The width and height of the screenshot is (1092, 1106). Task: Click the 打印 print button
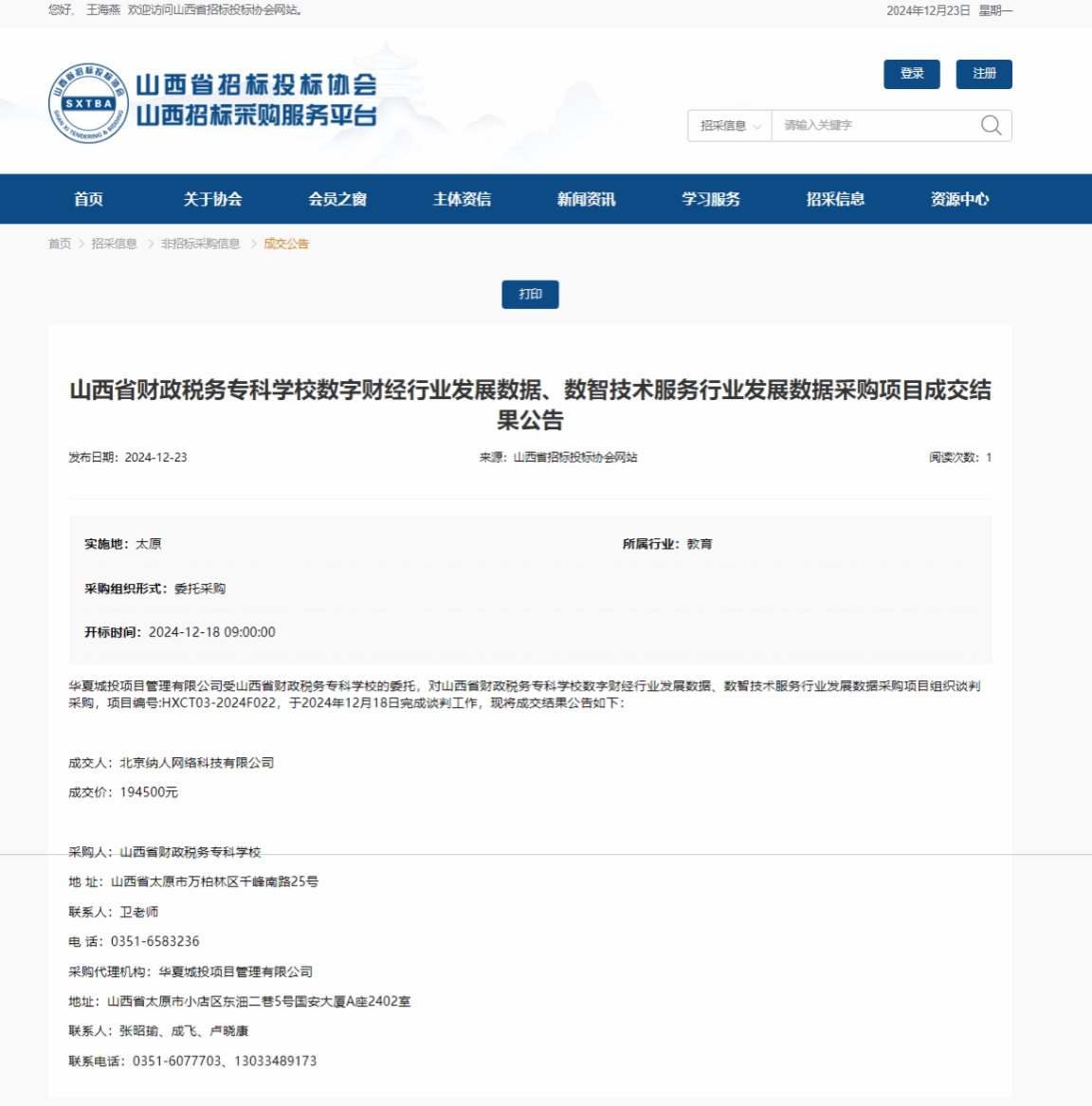(530, 295)
